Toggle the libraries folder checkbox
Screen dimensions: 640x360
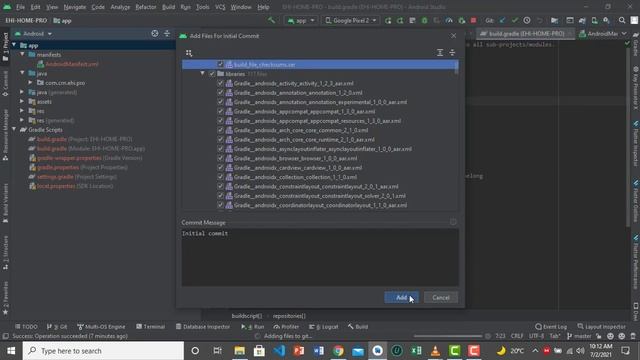tap(212, 74)
